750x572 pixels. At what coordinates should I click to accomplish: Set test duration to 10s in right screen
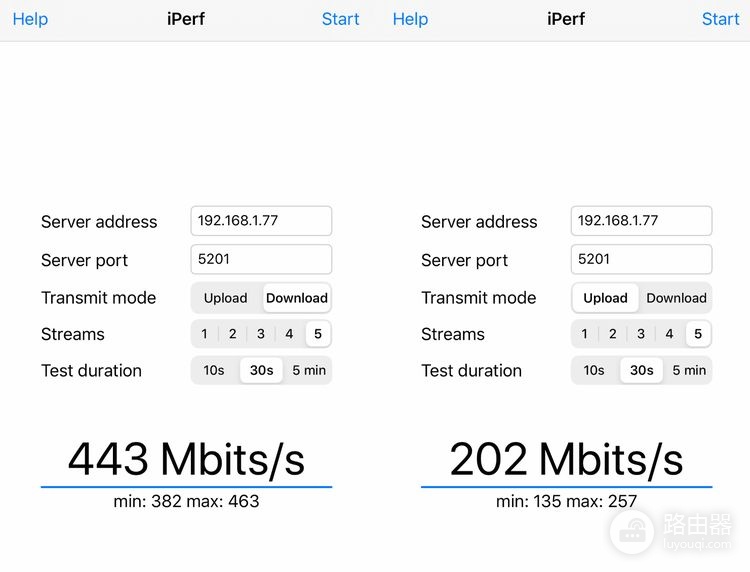[x=594, y=370]
